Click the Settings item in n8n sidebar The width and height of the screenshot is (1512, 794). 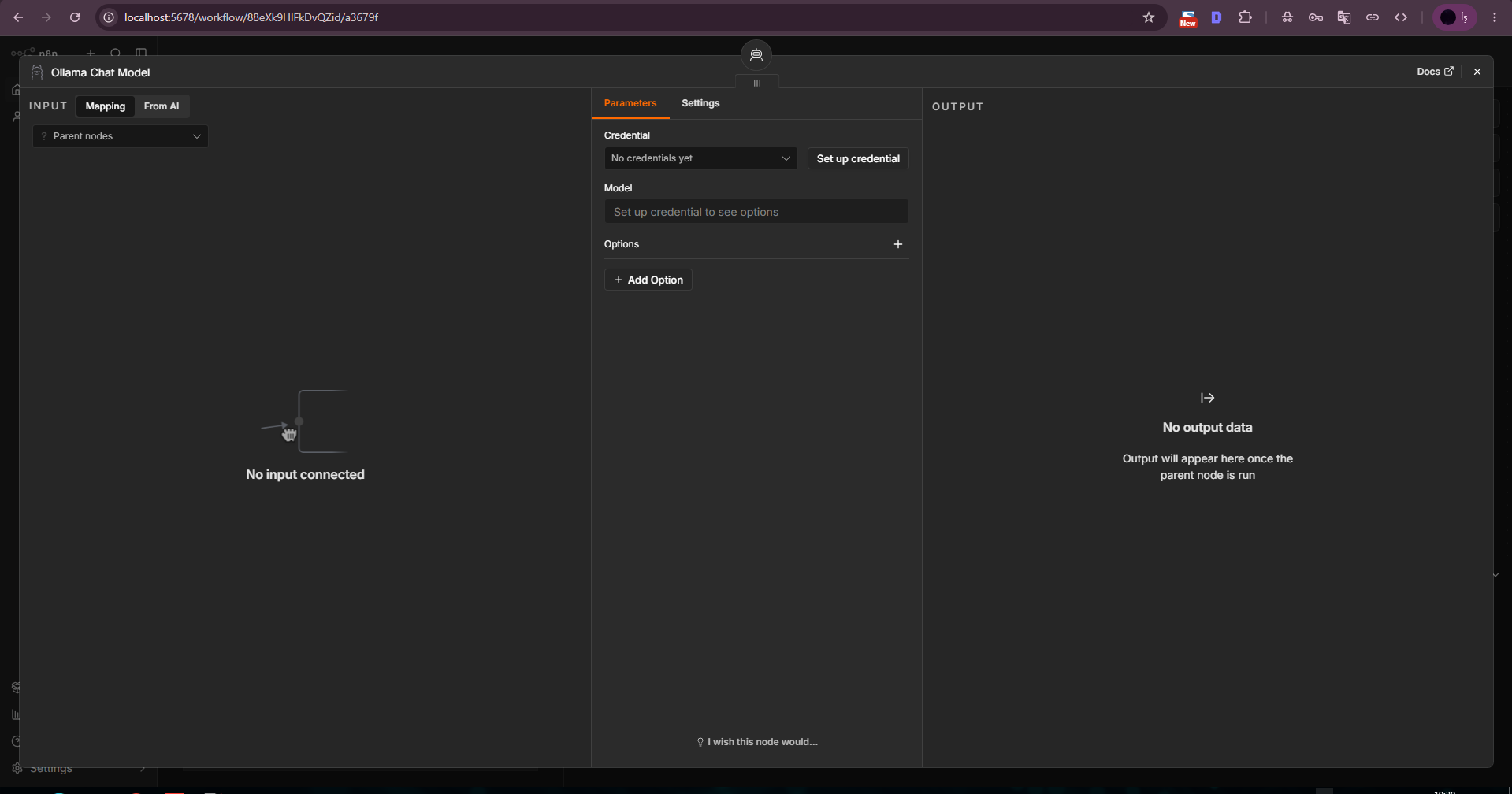click(x=51, y=769)
